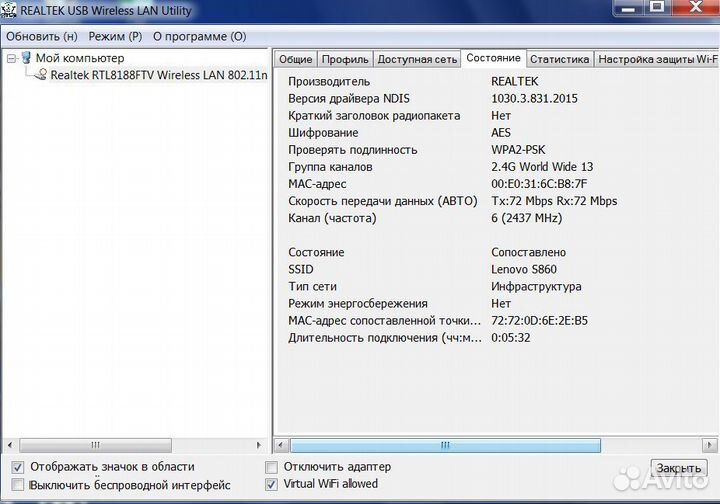
Task: Collapse the Мой компьютер tree node
Action: [11, 58]
